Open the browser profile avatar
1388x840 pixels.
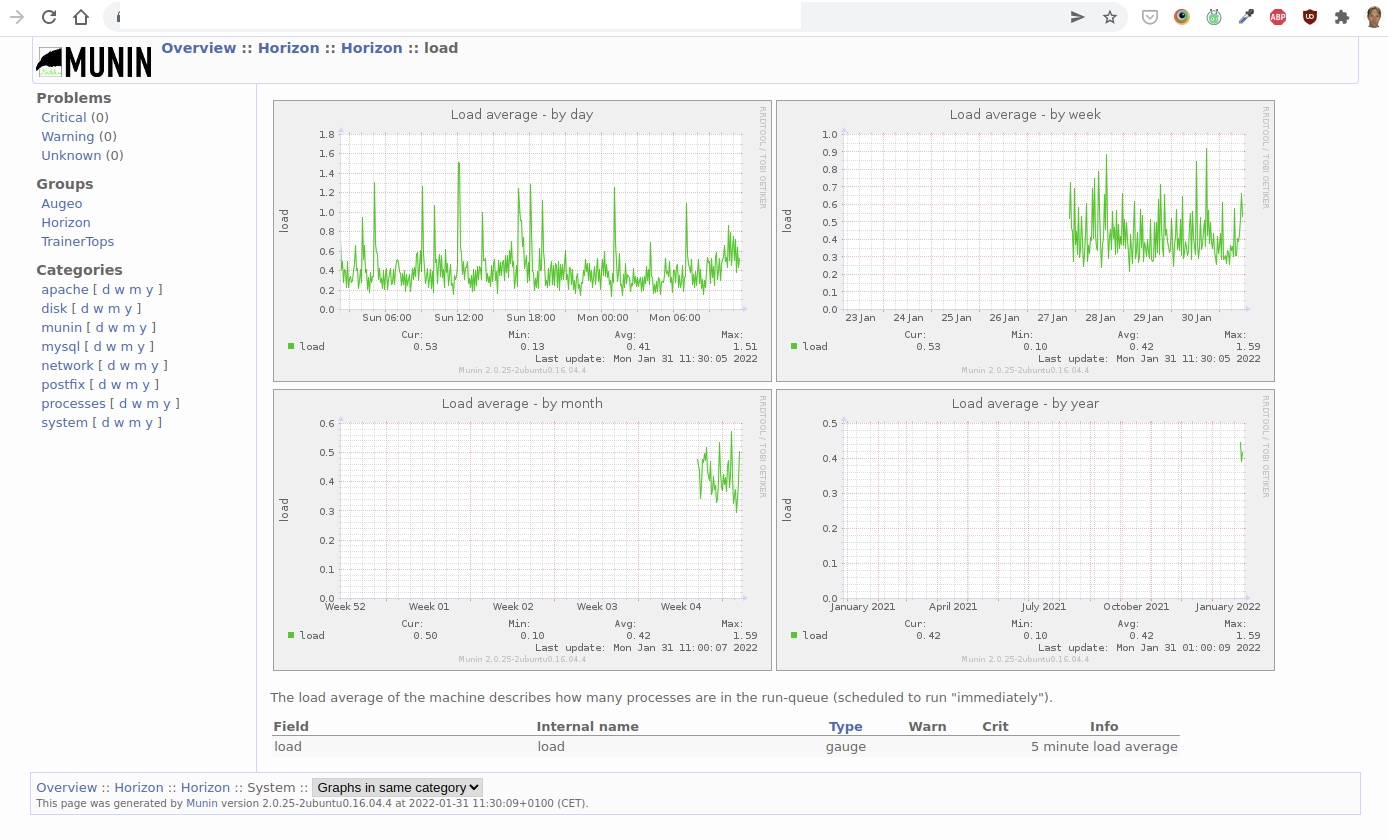[x=1374, y=17]
